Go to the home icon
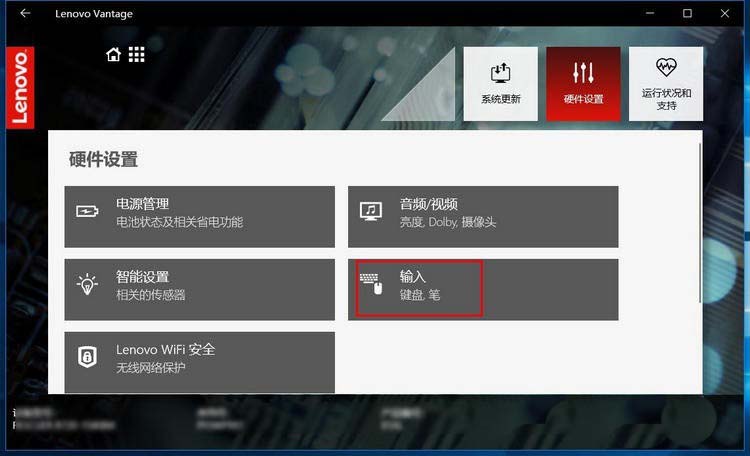The image size is (750, 456). pyautogui.click(x=113, y=55)
